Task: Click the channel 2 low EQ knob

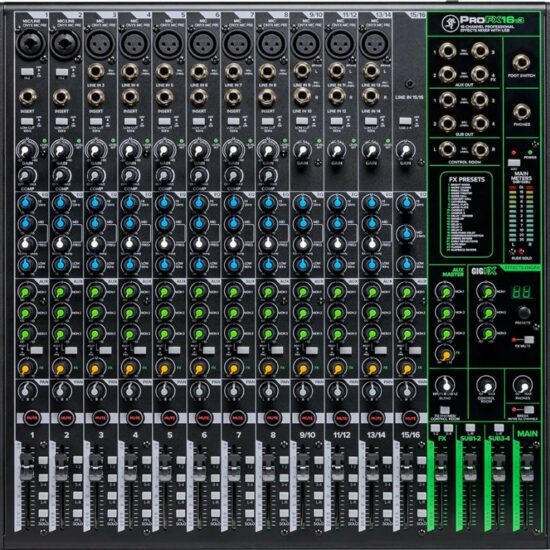Action: tap(61, 264)
